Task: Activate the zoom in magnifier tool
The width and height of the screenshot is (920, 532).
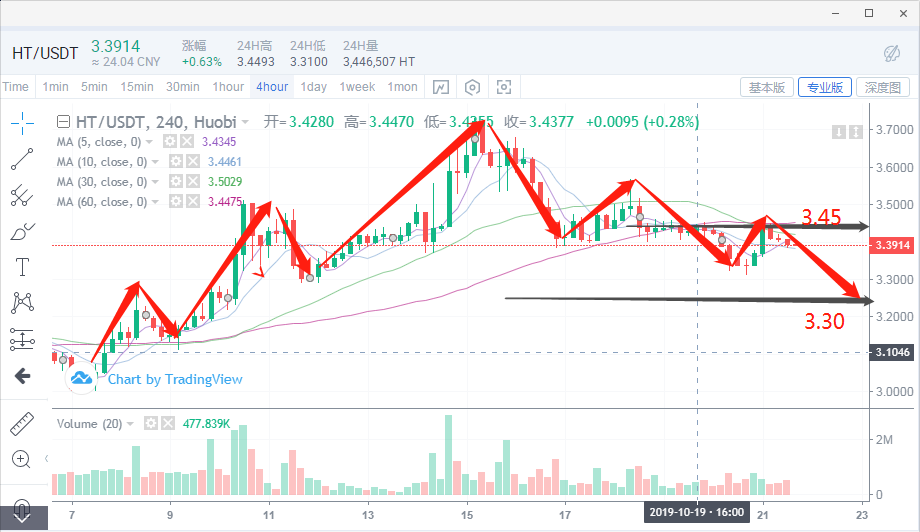Action: (21, 459)
